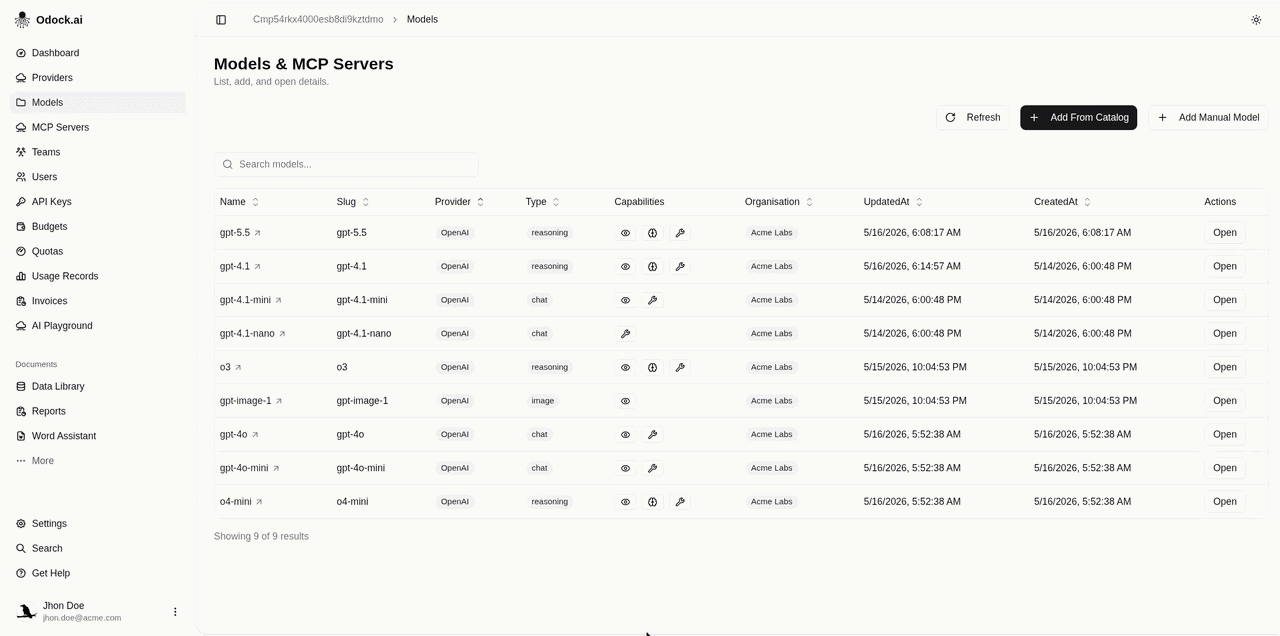Switch theme with the sun icon
The width and height of the screenshot is (1280, 636).
(x=1256, y=20)
